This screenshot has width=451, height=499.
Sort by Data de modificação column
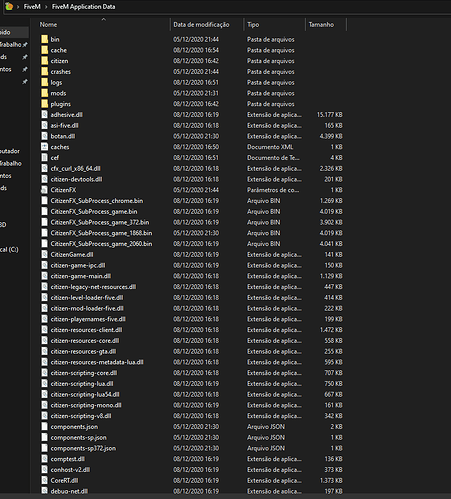[201, 25]
